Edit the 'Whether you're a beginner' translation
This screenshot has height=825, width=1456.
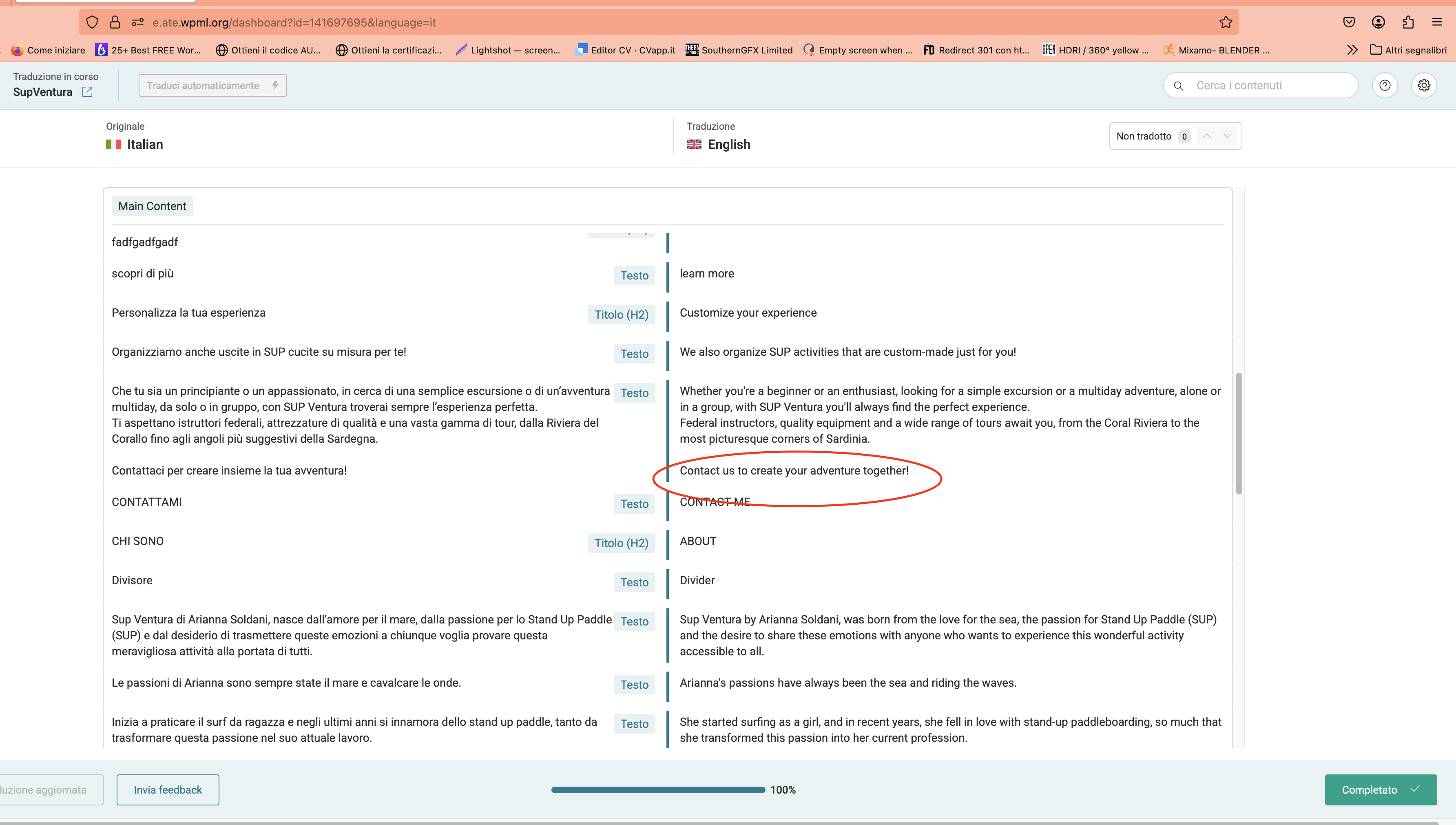(950, 415)
